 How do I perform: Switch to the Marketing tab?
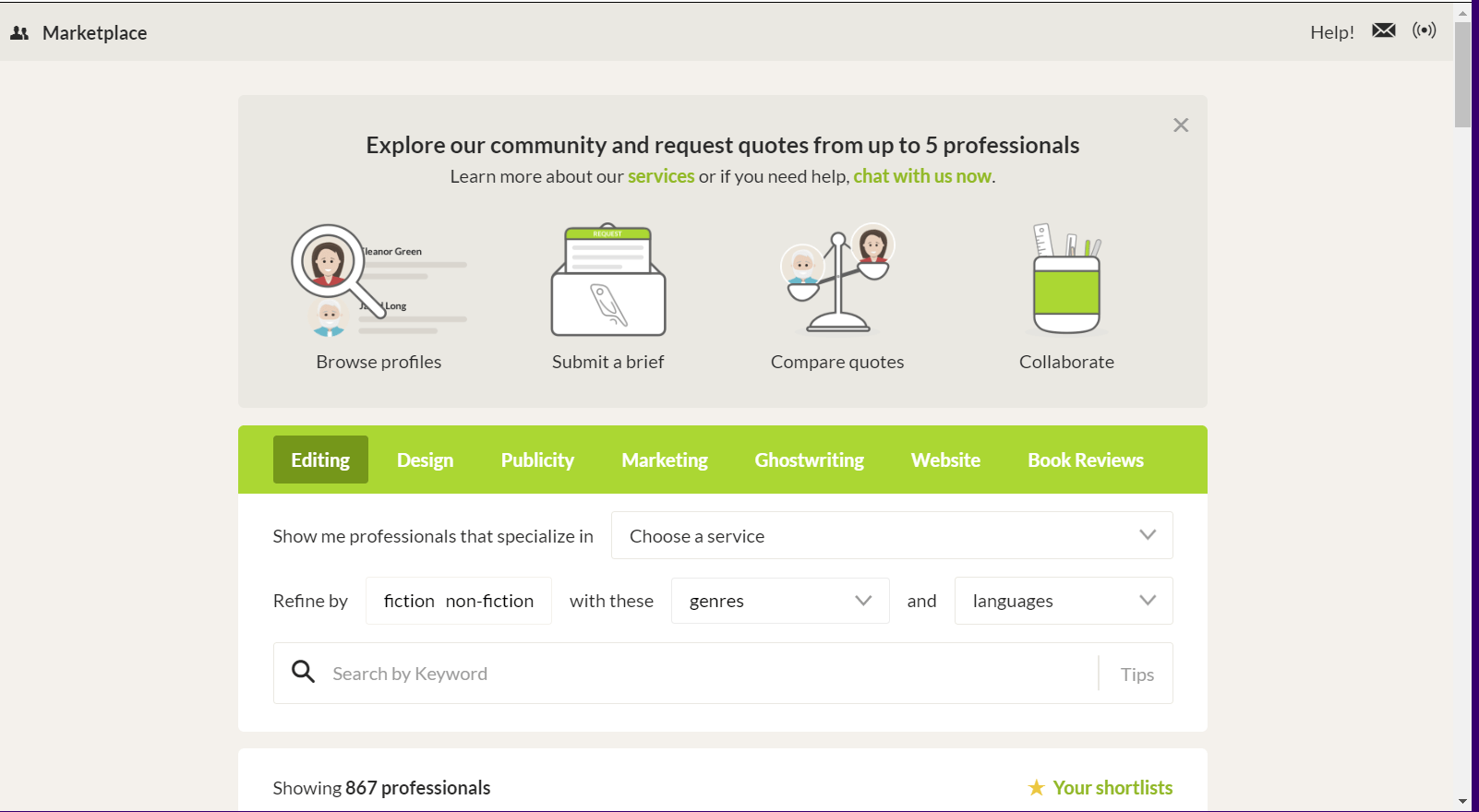(665, 460)
